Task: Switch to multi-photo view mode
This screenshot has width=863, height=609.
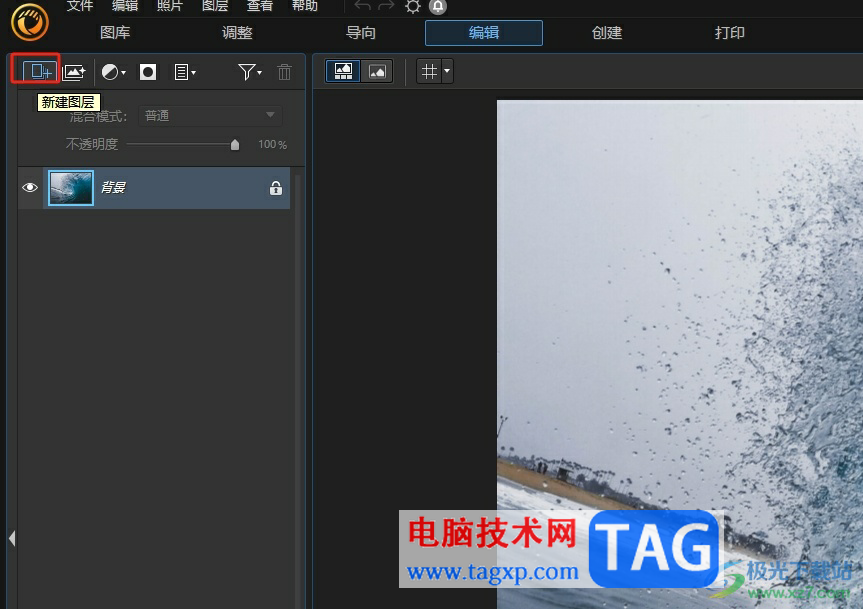Action: click(343, 72)
